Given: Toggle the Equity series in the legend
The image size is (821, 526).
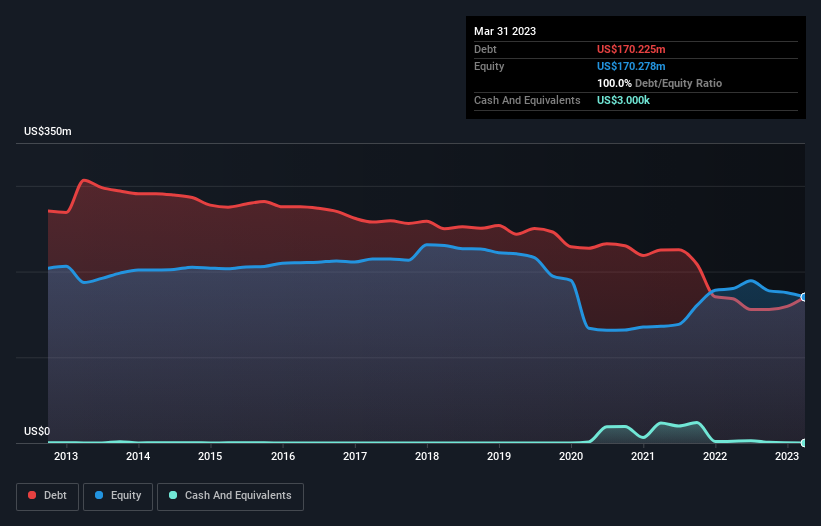Looking at the screenshot, I should pos(118,496).
